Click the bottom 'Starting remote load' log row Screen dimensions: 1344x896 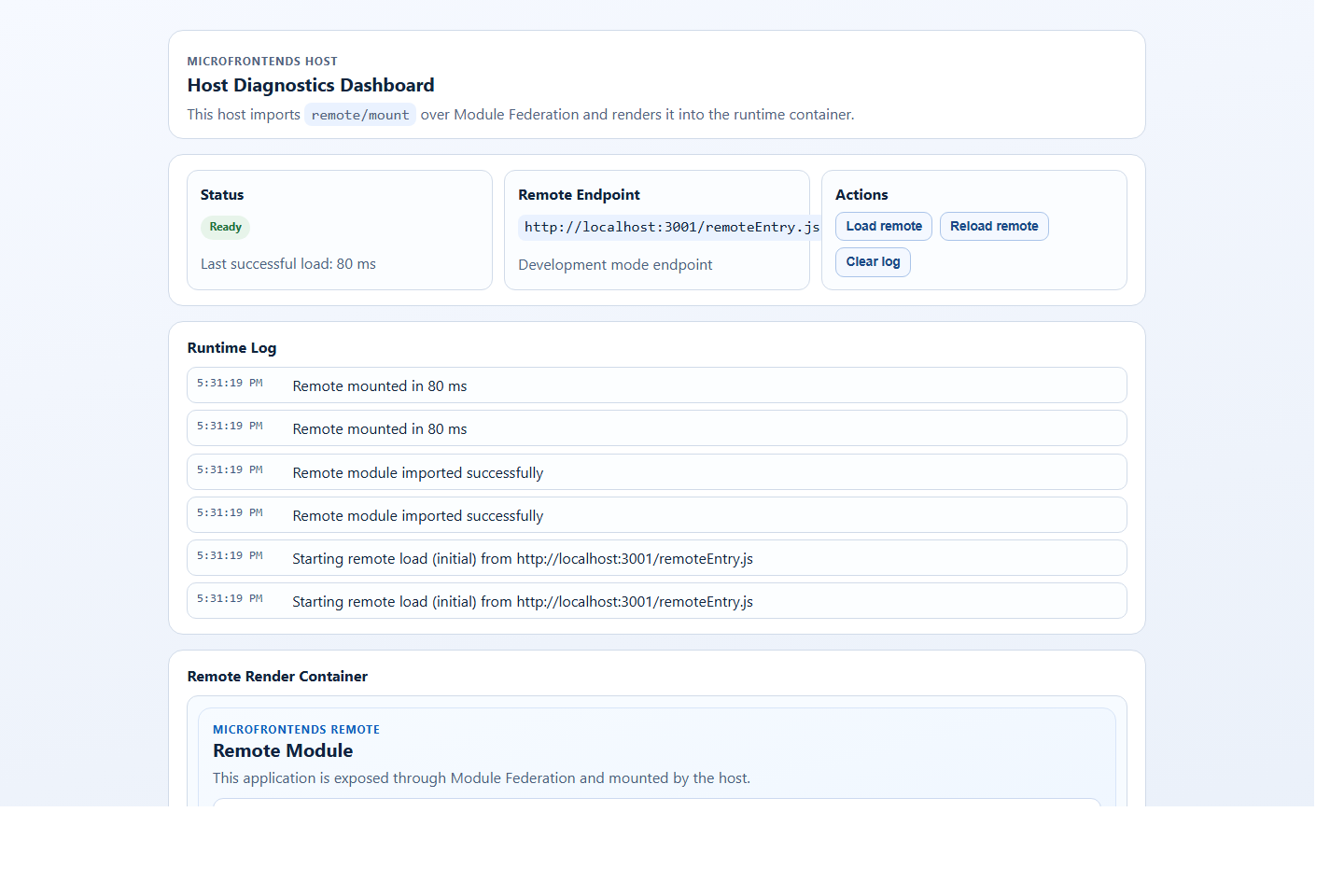pyautogui.click(x=523, y=601)
